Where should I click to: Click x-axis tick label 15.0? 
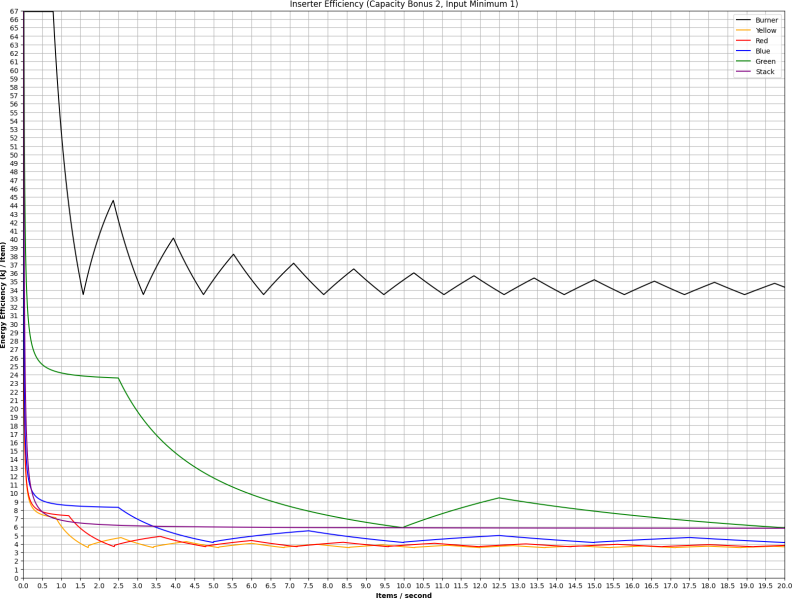(x=594, y=586)
